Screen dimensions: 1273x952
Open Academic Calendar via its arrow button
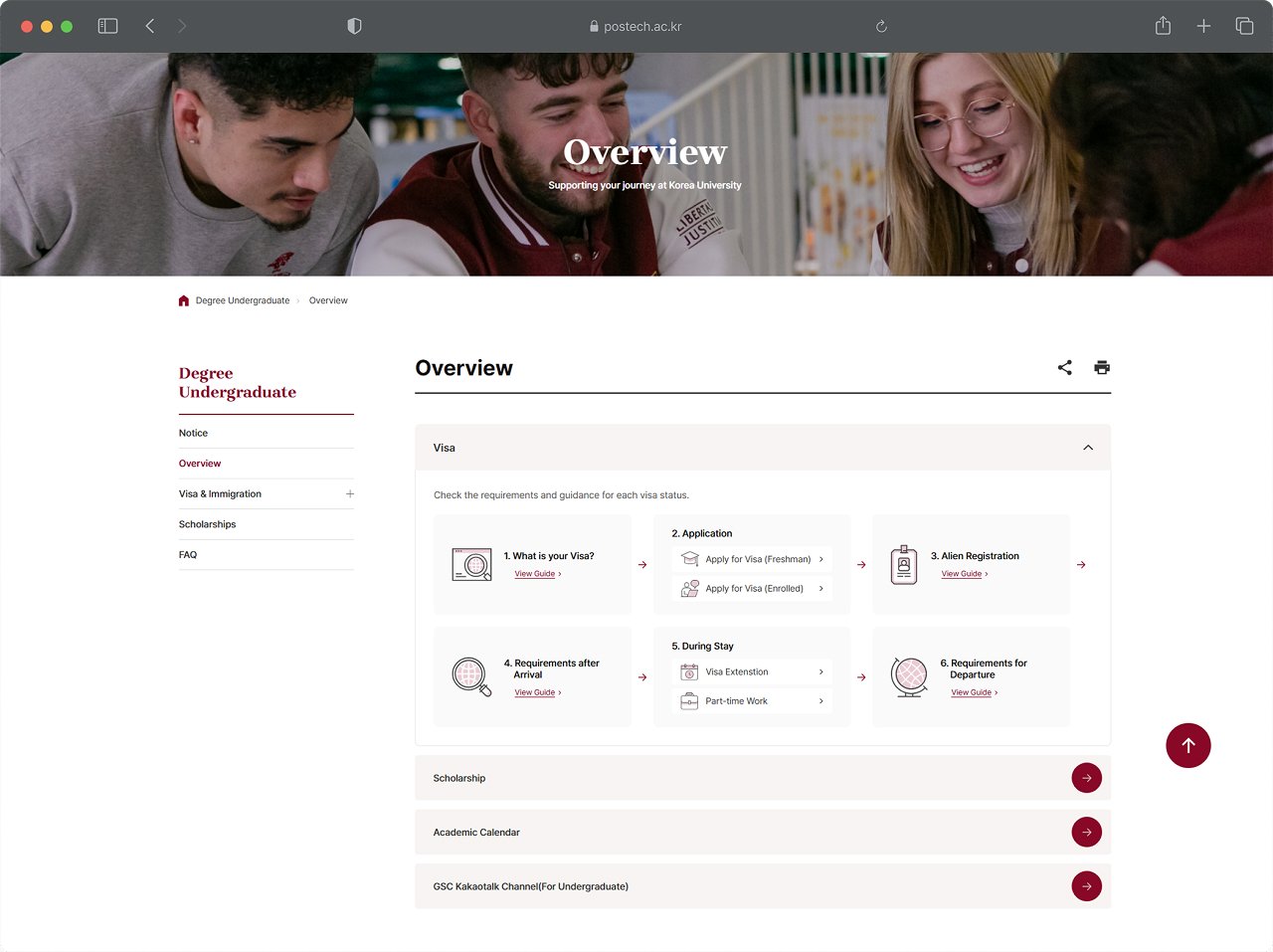[1087, 832]
